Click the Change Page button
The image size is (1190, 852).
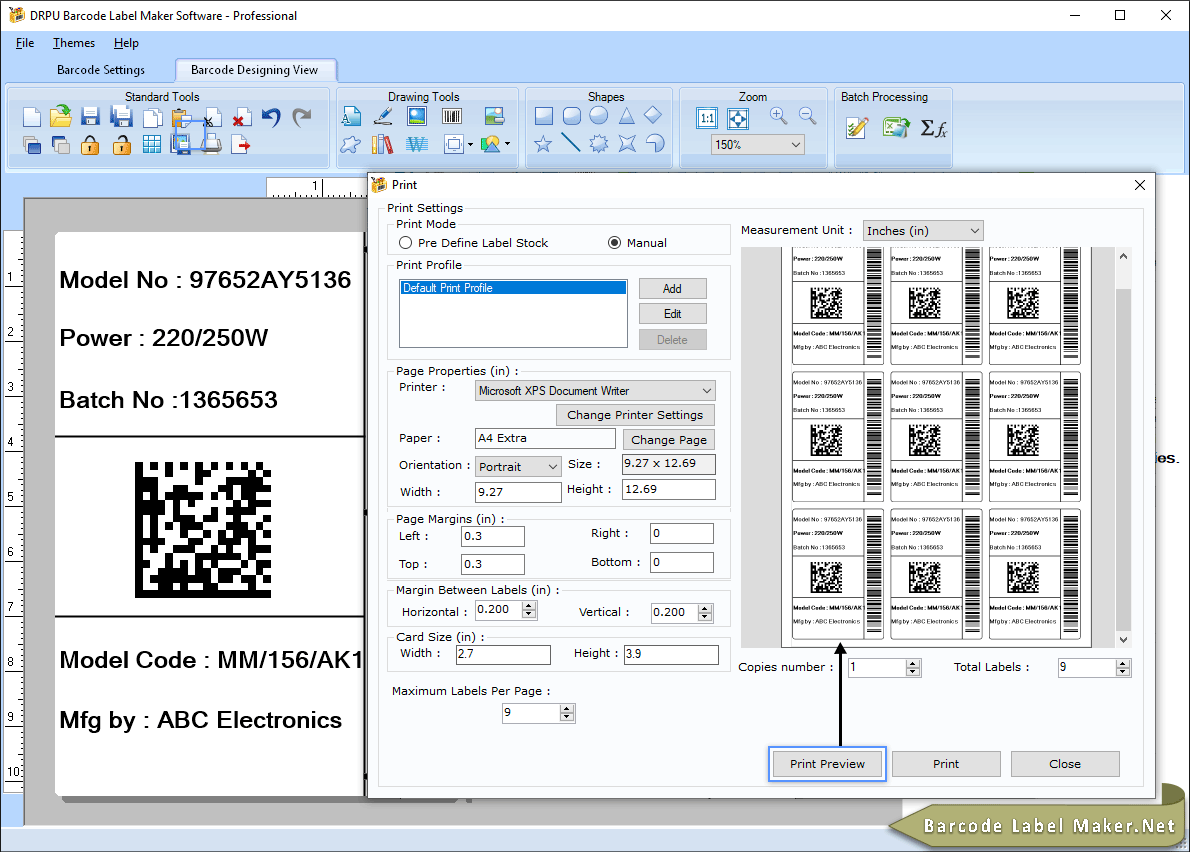click(669, 440)
